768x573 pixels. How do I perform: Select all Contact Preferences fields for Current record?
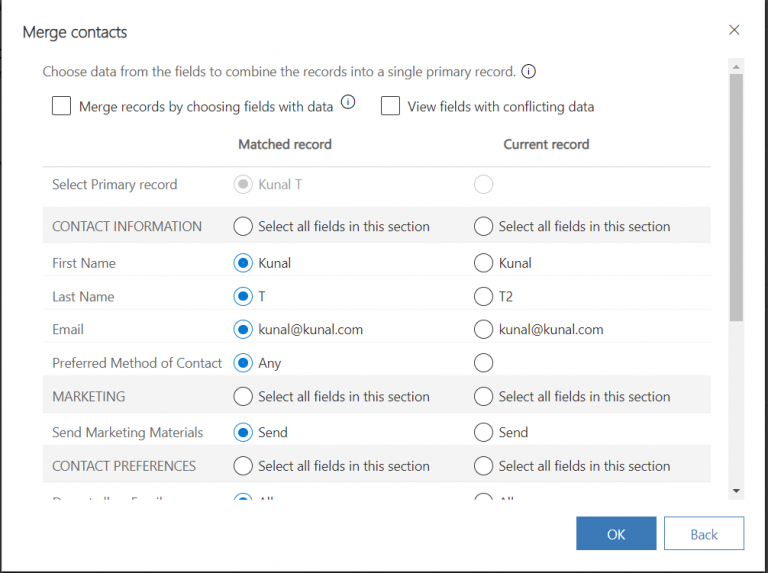coord(483,466)
